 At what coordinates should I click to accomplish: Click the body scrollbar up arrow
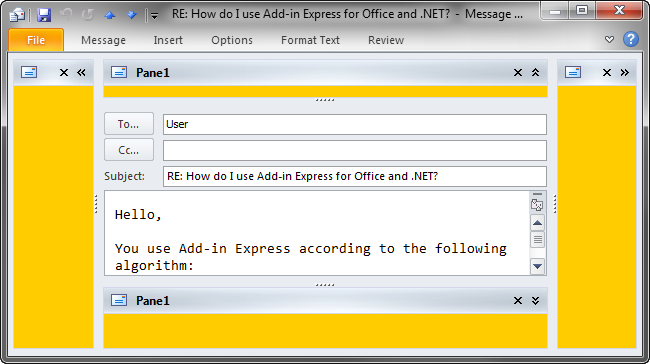pyautogui.click(x=538, y=223)
